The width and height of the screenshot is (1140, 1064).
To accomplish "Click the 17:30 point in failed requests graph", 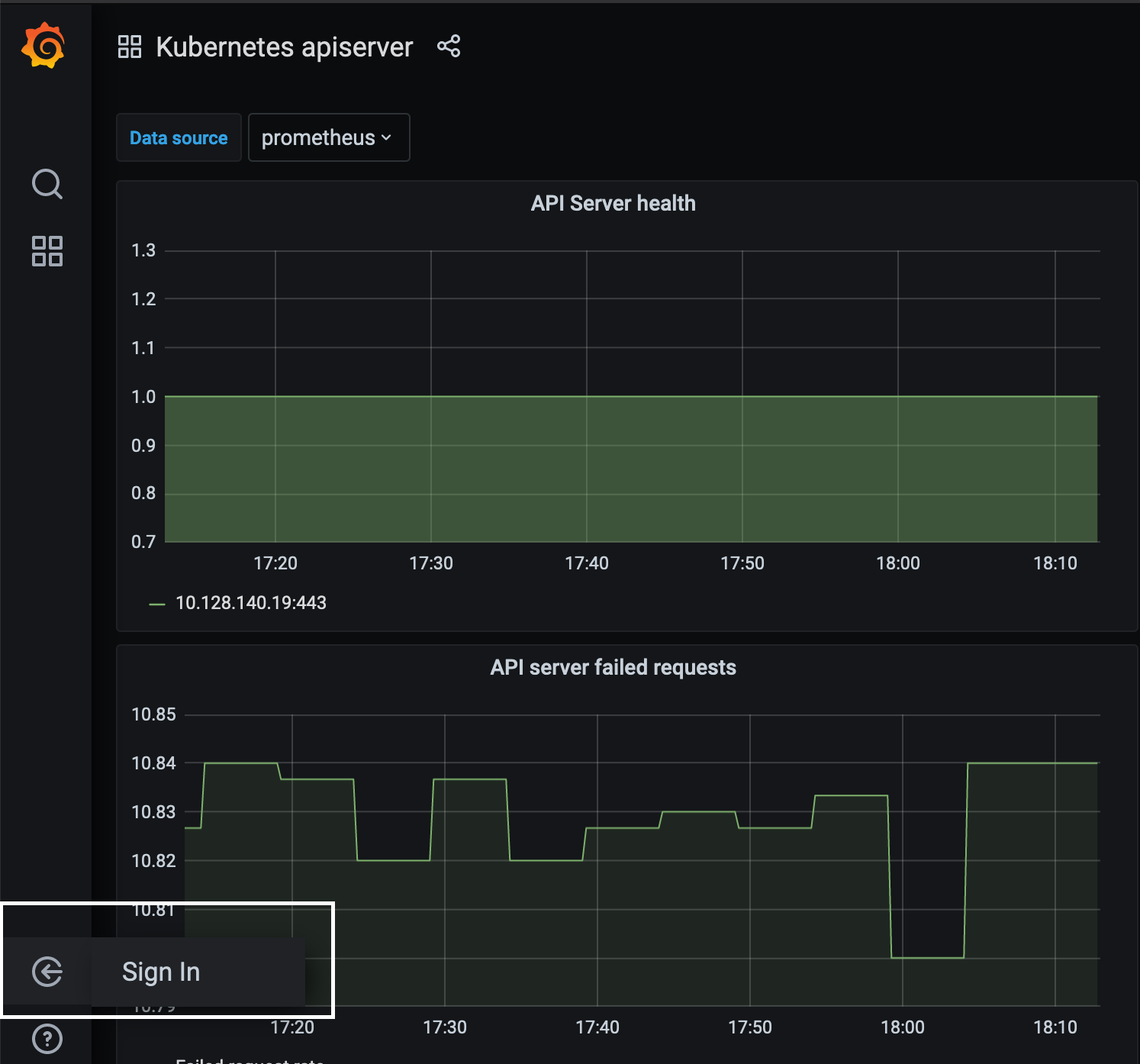I will point(445,779).
